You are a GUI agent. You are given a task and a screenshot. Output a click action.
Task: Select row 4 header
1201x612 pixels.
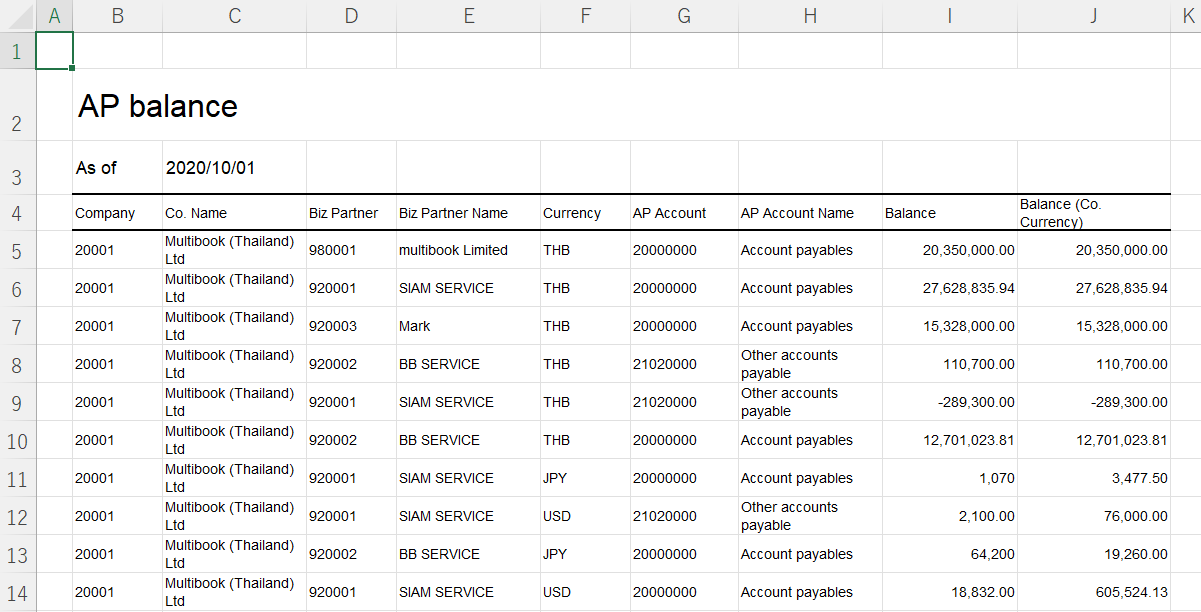click(17, 212)
